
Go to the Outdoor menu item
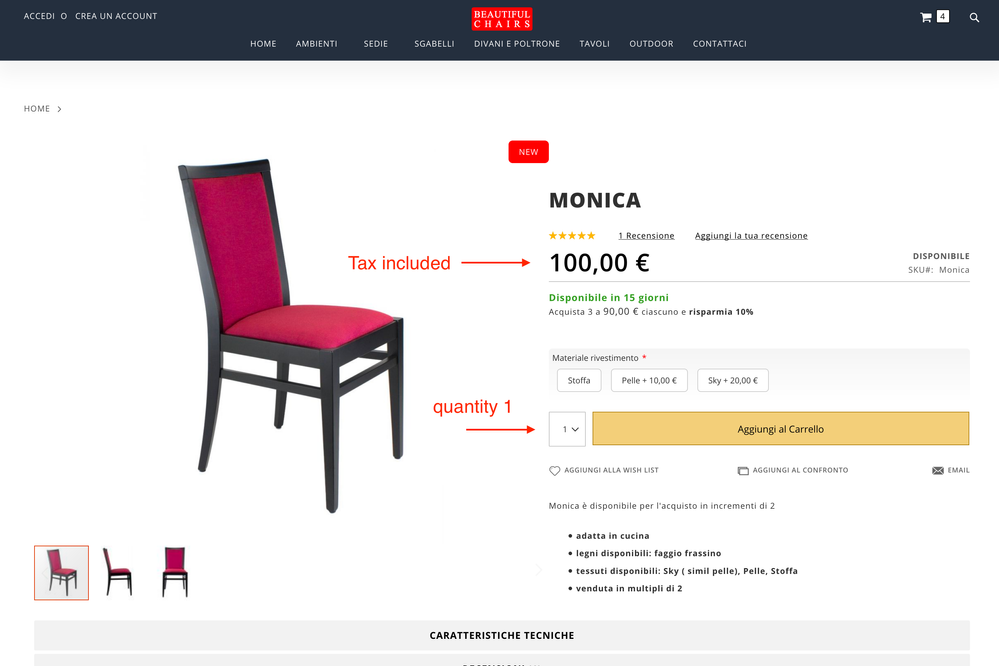tap(651, 44)
